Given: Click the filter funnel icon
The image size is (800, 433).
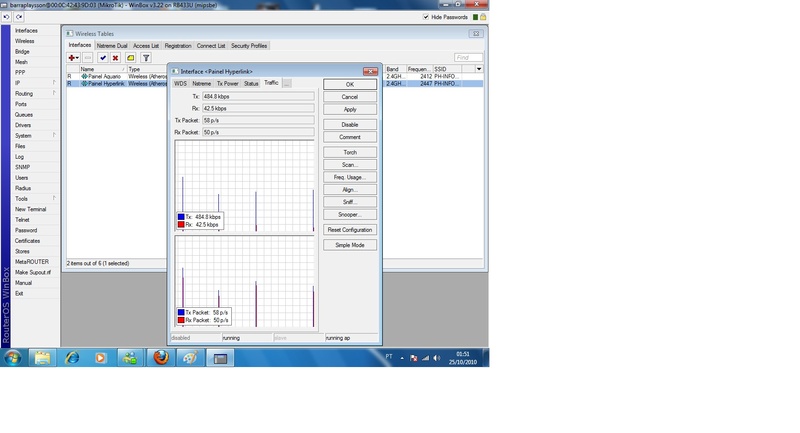Looking at the screenshot, I should pos(146,58).
